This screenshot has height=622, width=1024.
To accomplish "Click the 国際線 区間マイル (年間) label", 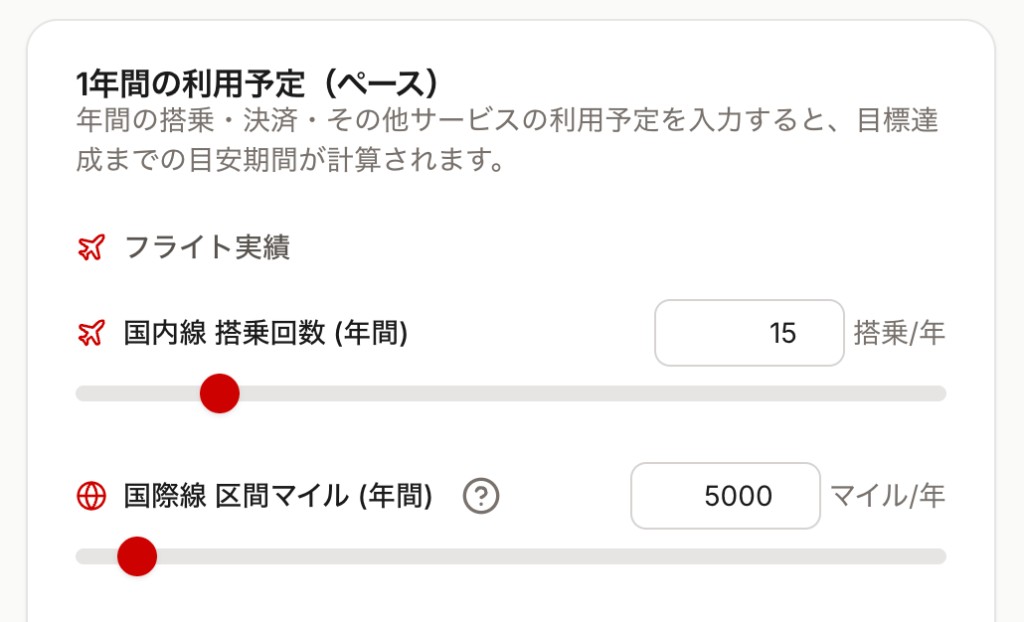I will [x=278, y=496].
